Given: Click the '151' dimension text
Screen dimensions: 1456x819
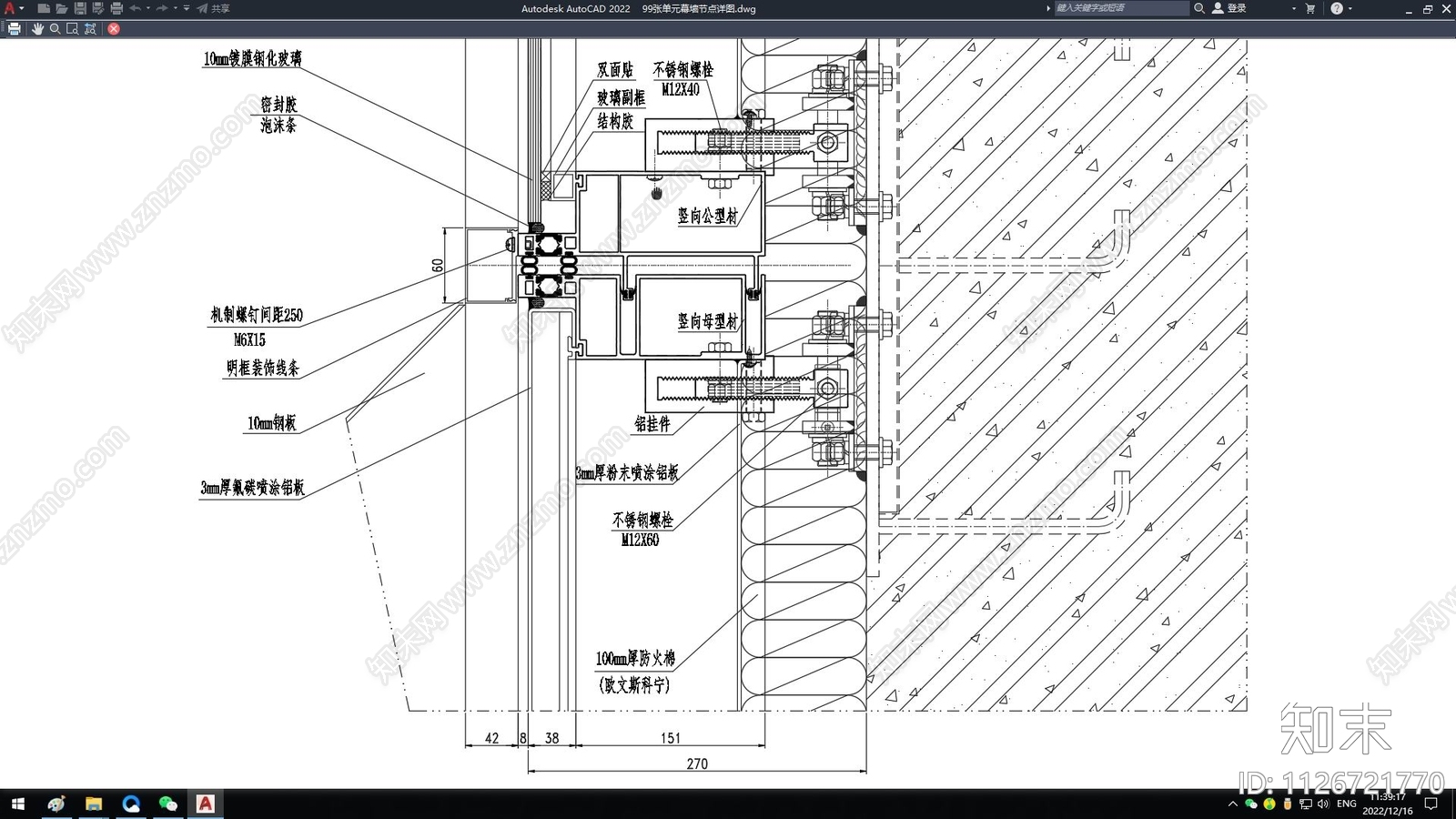Looking at the screenshot, I should [671, 738].
